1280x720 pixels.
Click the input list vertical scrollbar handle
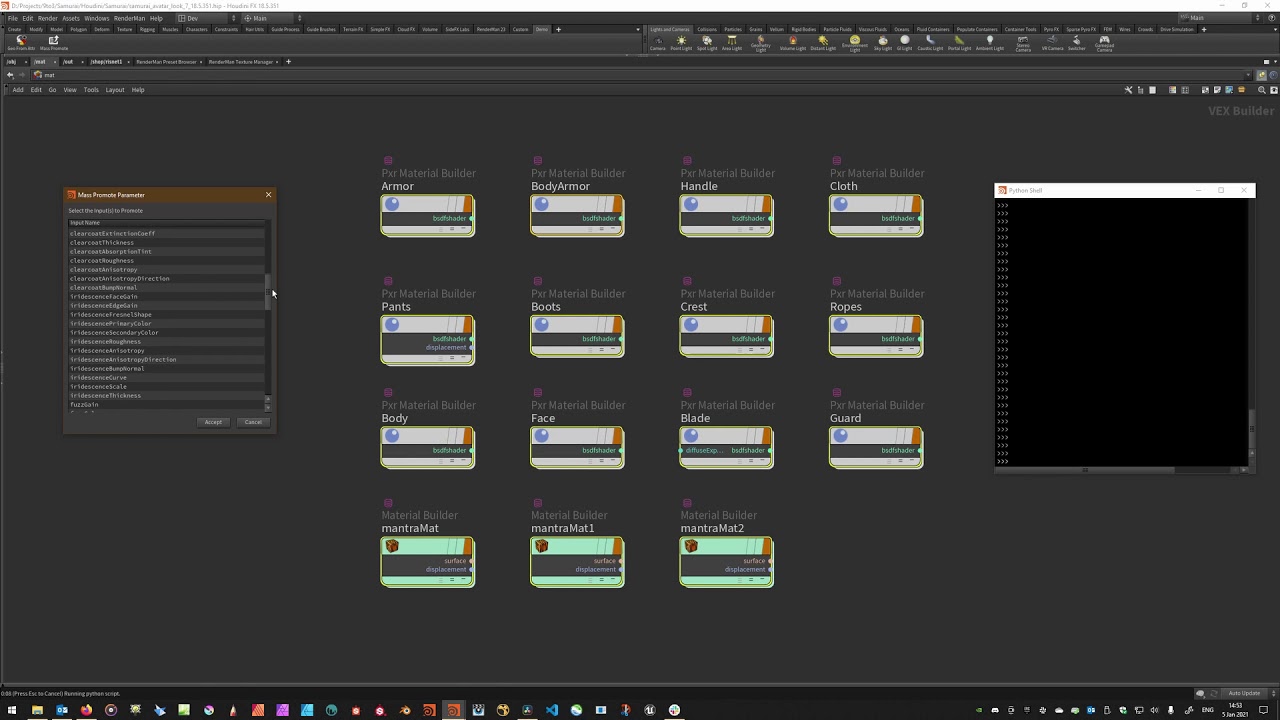267,292
